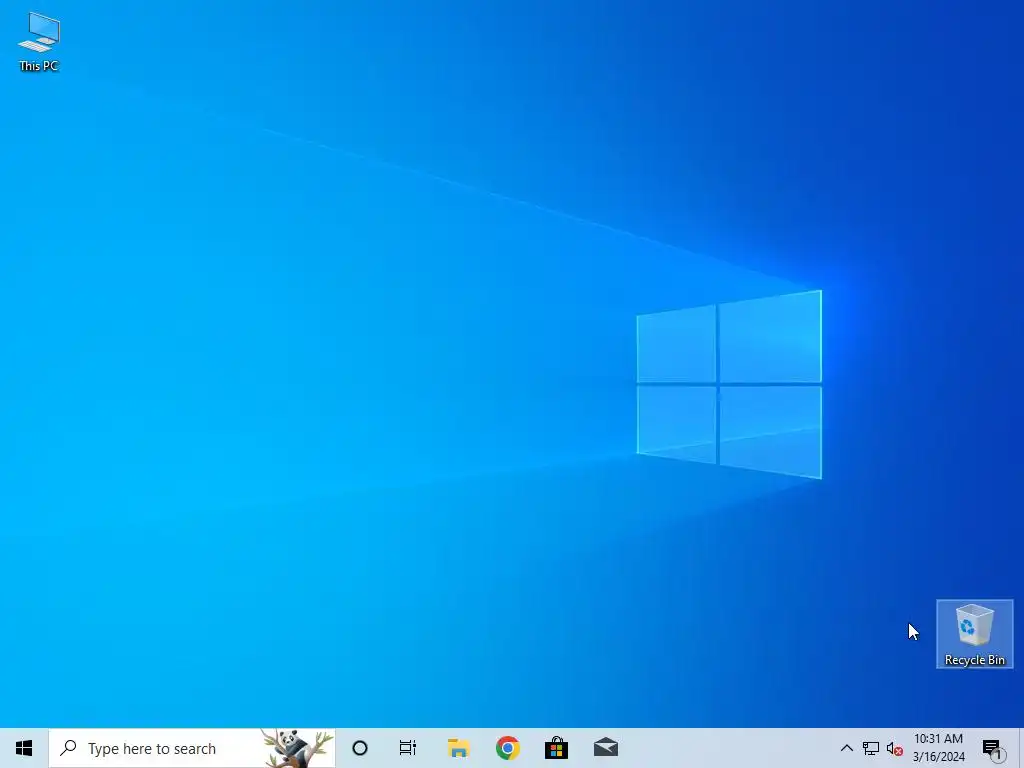Open Task View on the taskbar
The image size is (1024, 768).
tap(408, 748)
